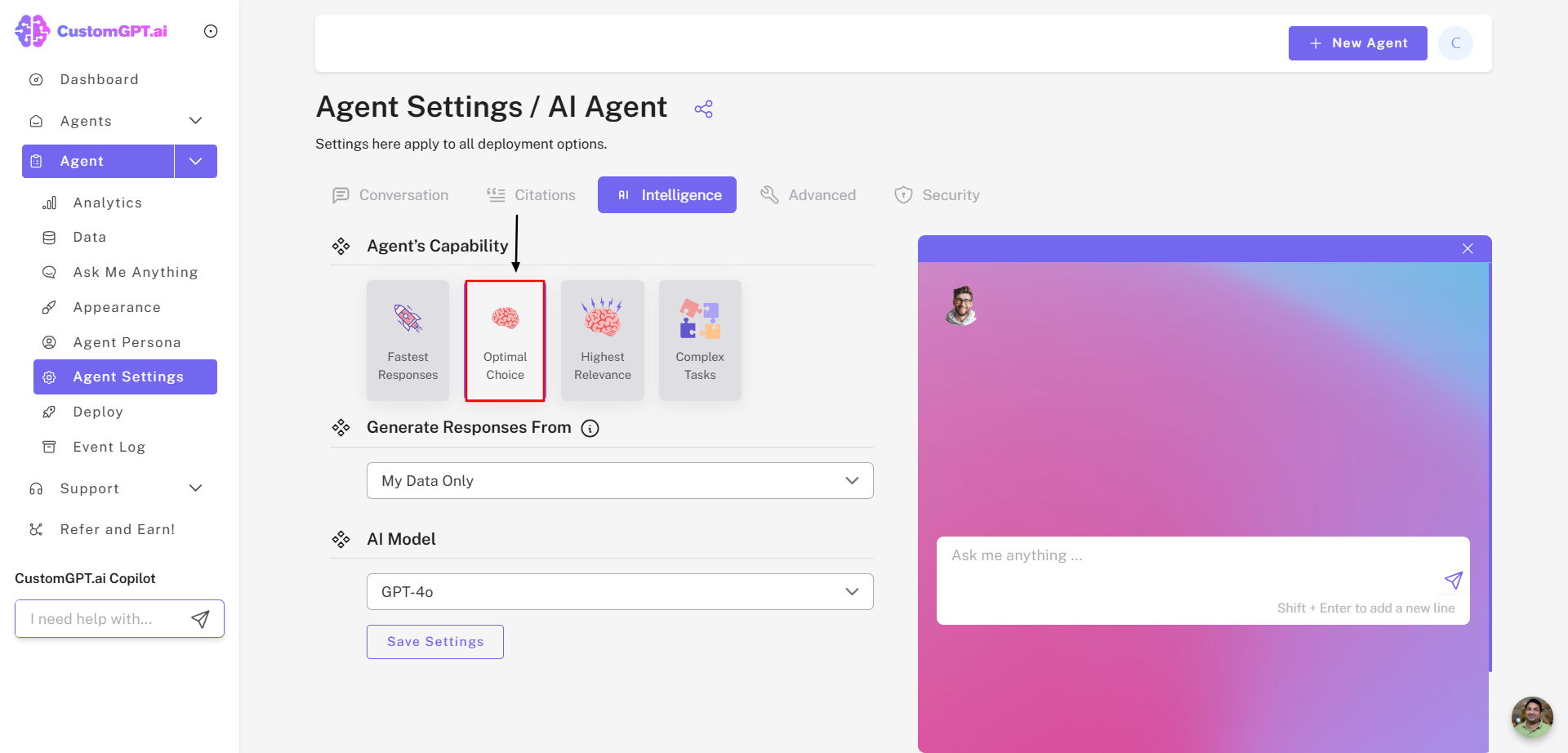Open the Agent sidebar item
The image size is (1568, 753).
(98, 161)
